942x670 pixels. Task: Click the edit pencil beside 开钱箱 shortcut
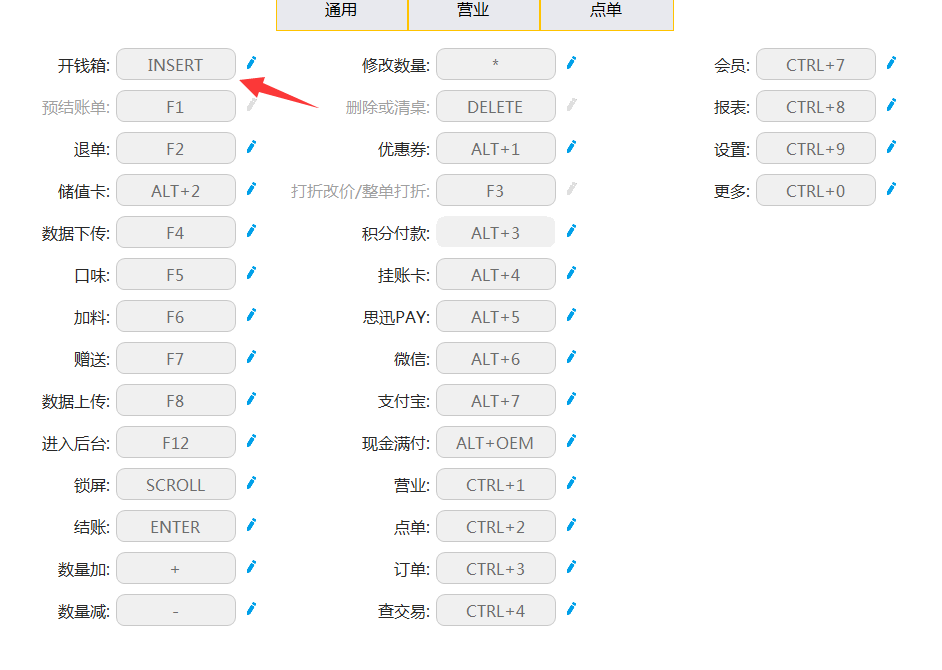tap(251, 63)
